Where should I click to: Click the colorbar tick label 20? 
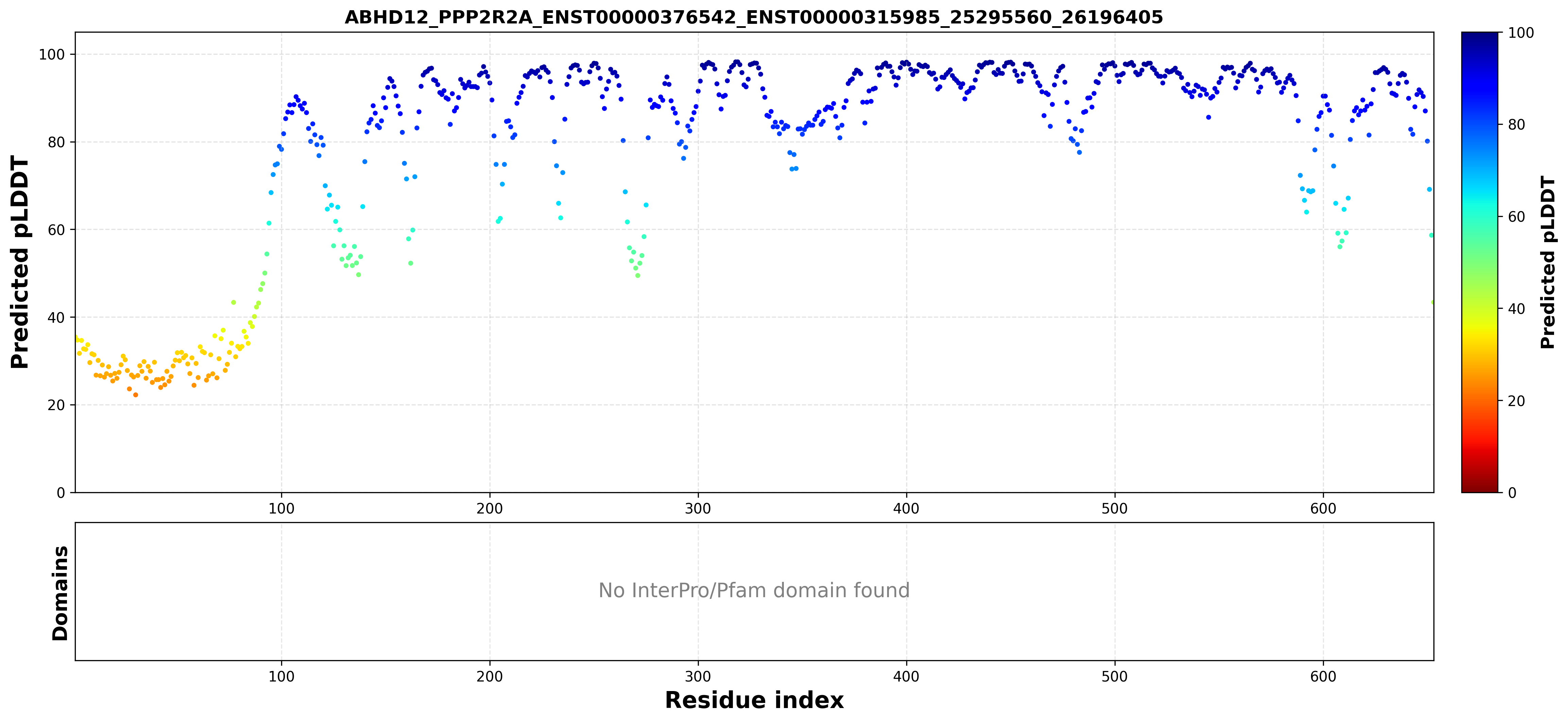[1516, 401]
